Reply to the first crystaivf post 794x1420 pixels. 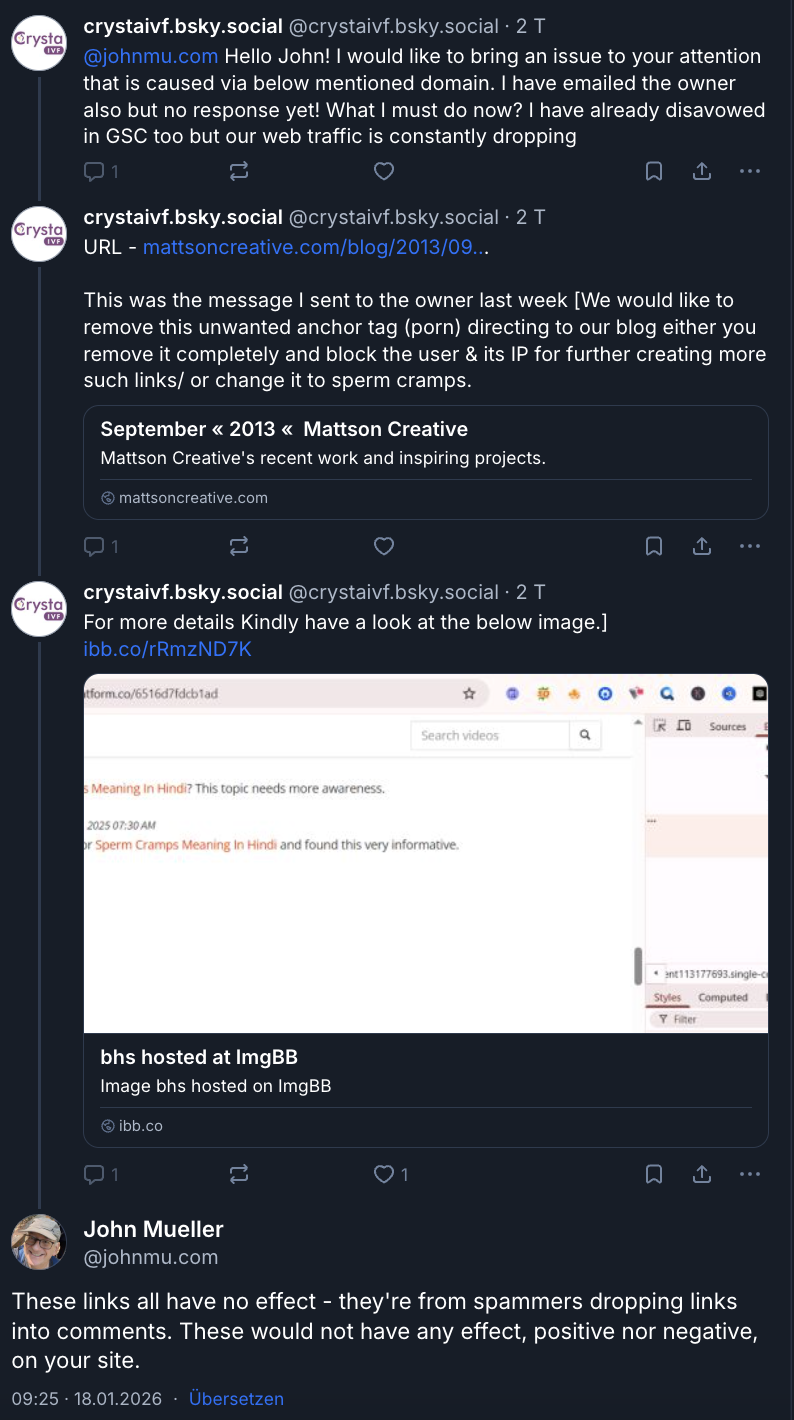[x=95, y=171]
